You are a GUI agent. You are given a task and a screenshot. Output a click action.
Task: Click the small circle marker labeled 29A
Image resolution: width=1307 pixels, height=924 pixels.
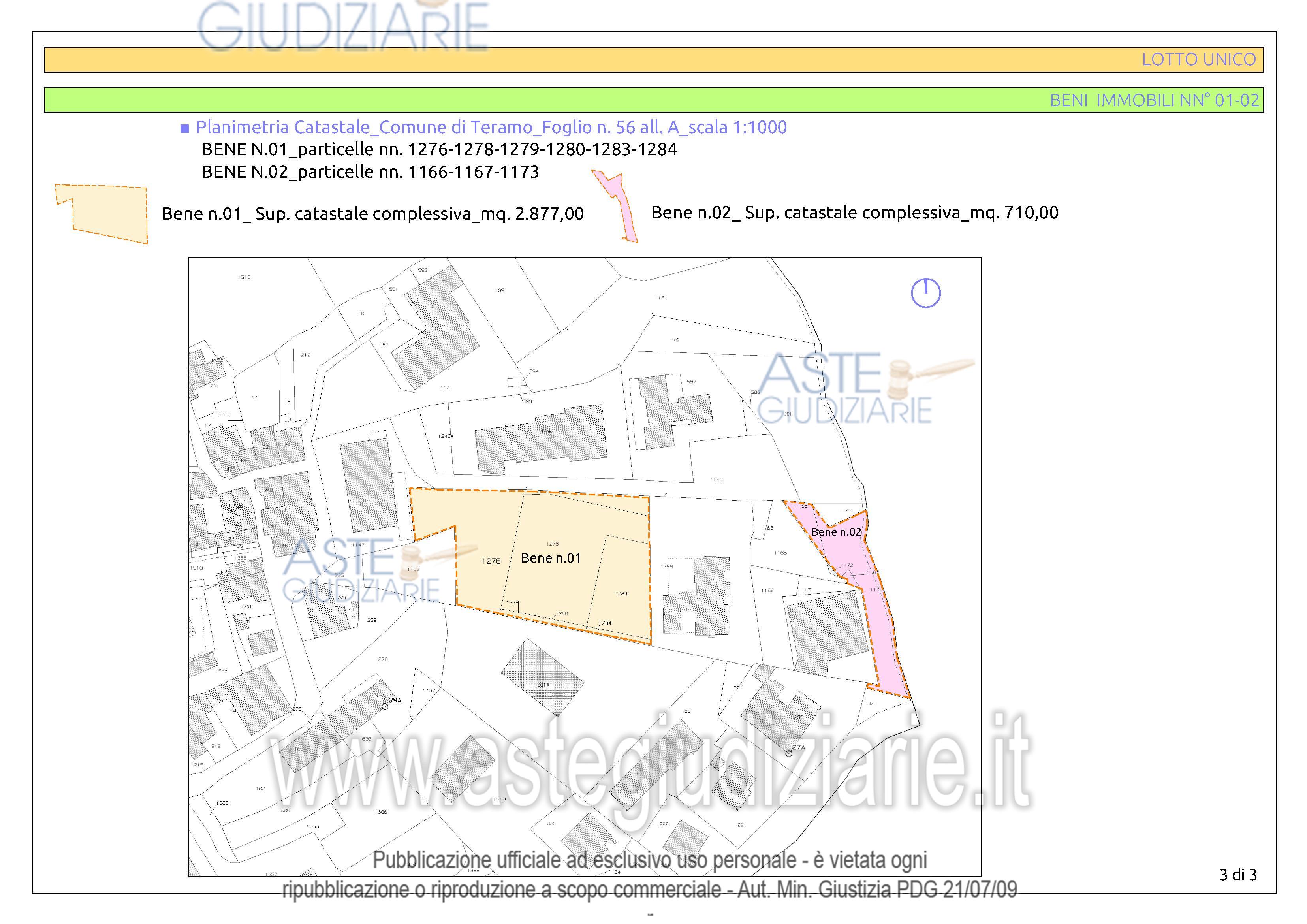[x=385, y=706]
